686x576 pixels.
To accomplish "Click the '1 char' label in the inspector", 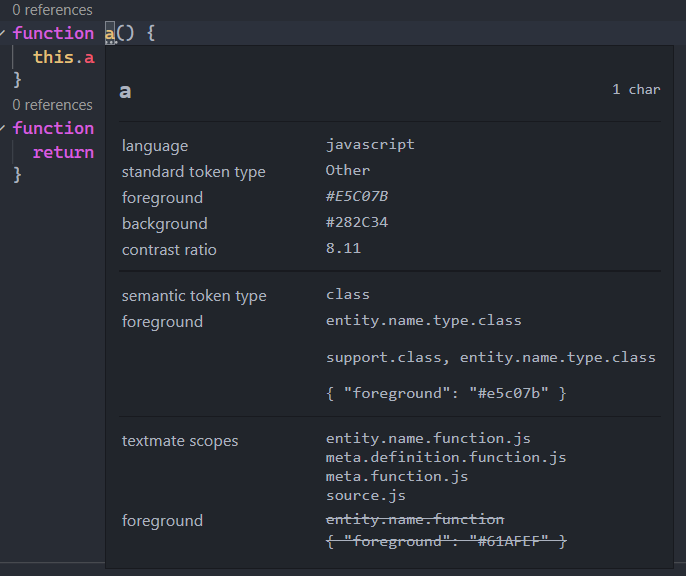I will [636, 90].
